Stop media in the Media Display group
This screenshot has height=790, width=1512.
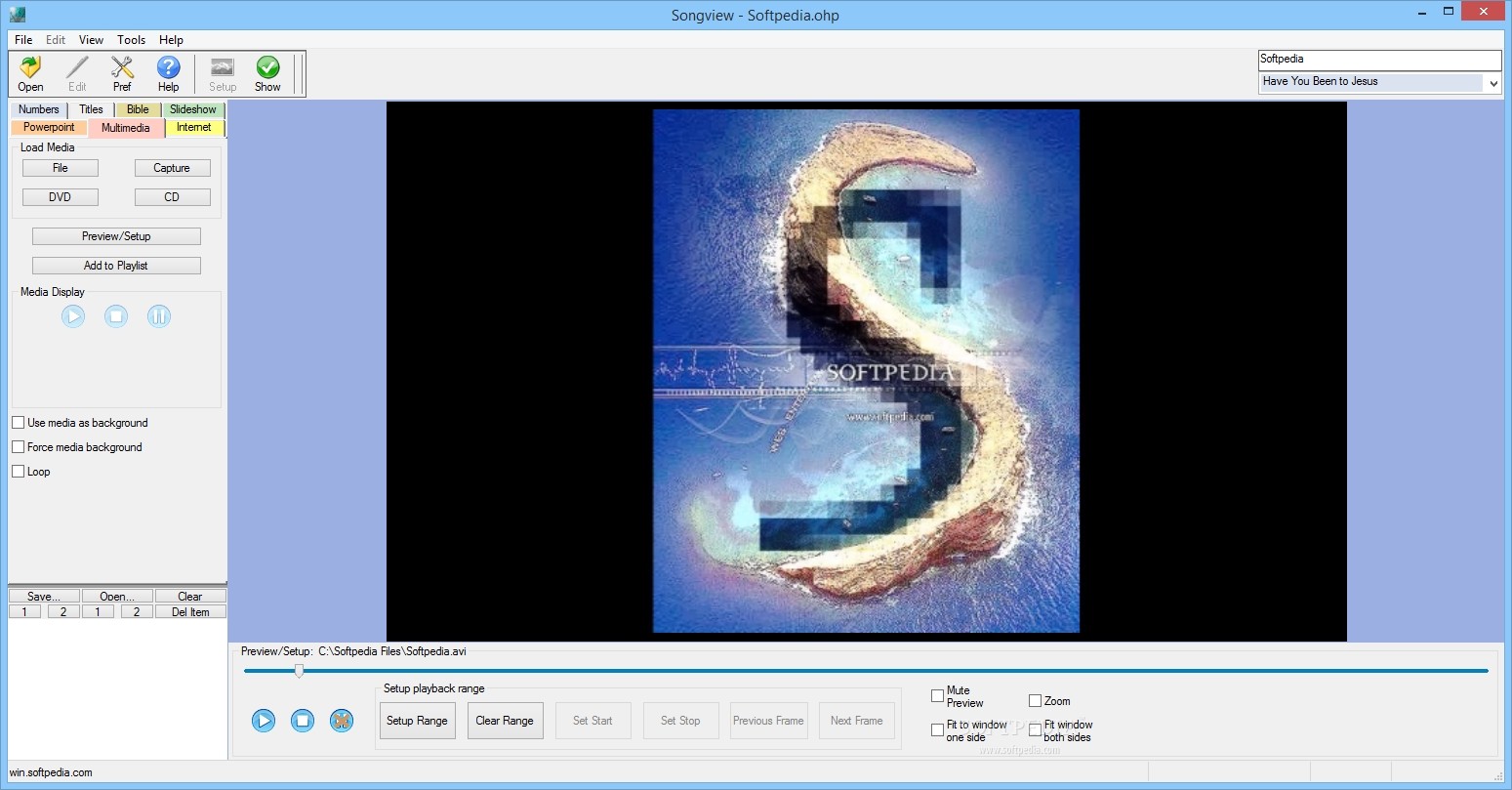(x=116, y=316)
